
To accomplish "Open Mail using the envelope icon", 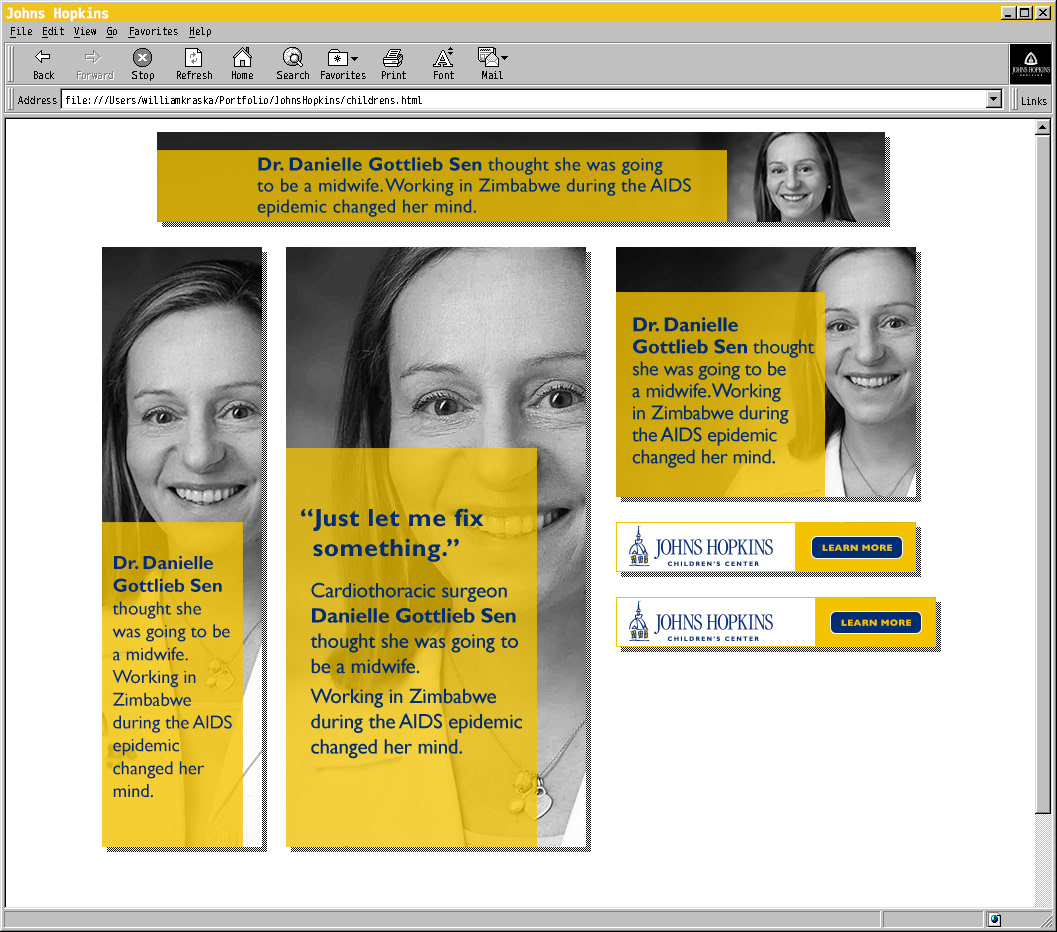I will [x=487, y=57].
